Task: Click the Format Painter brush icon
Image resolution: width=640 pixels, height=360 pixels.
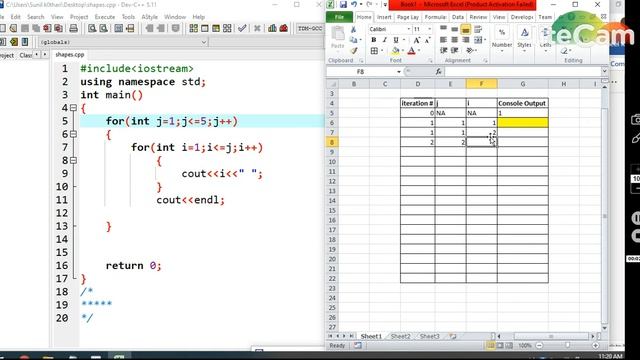Action: click(353, 51)
